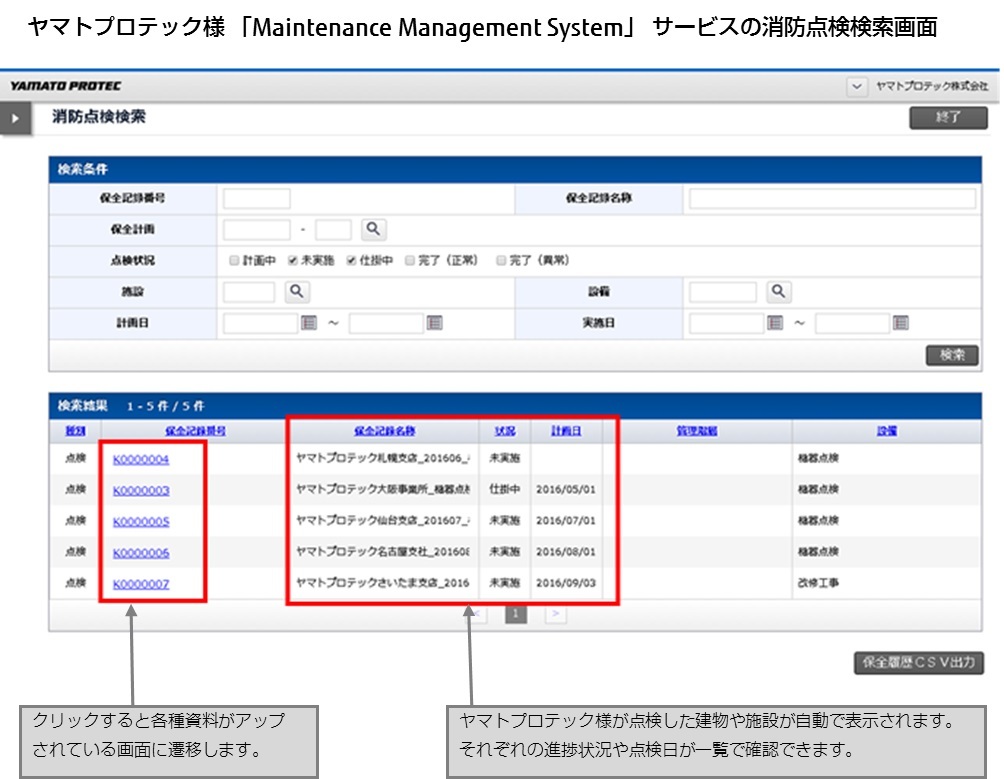The image size is (1004, 779).
Task: Open calendar for 計画日 start date
Action: click(x=309, y=323)
